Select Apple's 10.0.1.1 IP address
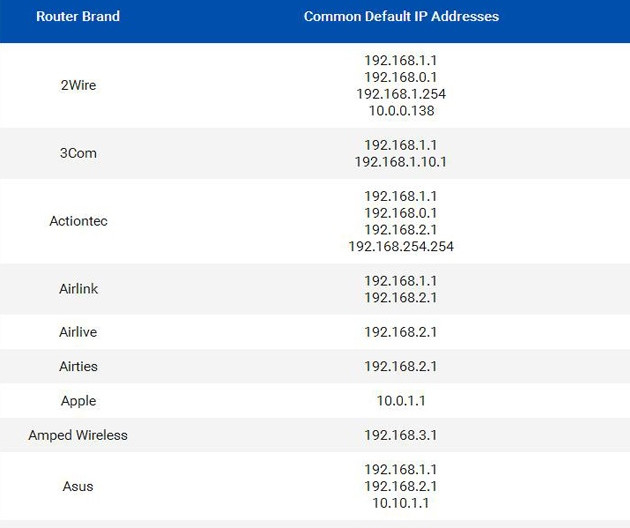The width and height of the screenshot is (630, 528). tap(401, 401)
